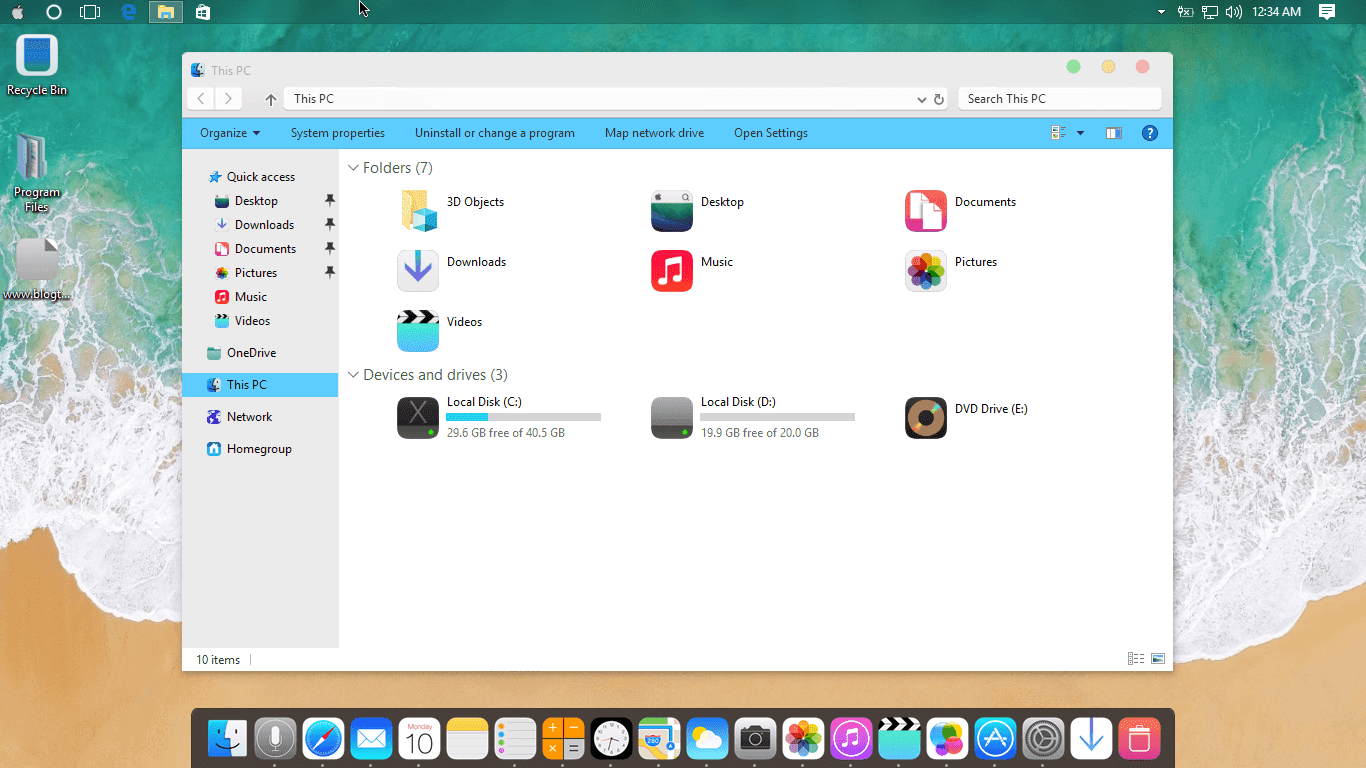
Task: Open the clock showing 12:34 AM
Action: [x=1277, y=12]
